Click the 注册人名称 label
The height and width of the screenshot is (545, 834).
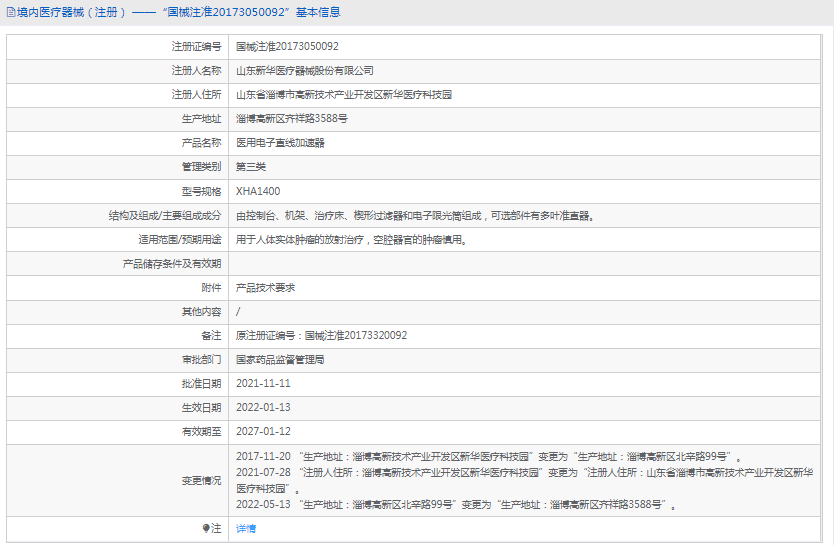196,71
